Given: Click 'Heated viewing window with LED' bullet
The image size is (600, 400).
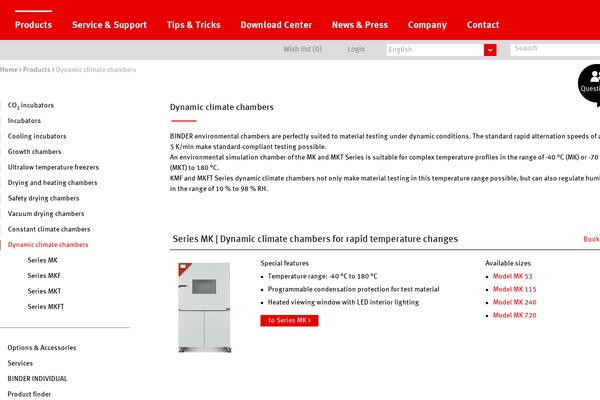Looking at the screenshot, I should point(343,302).
